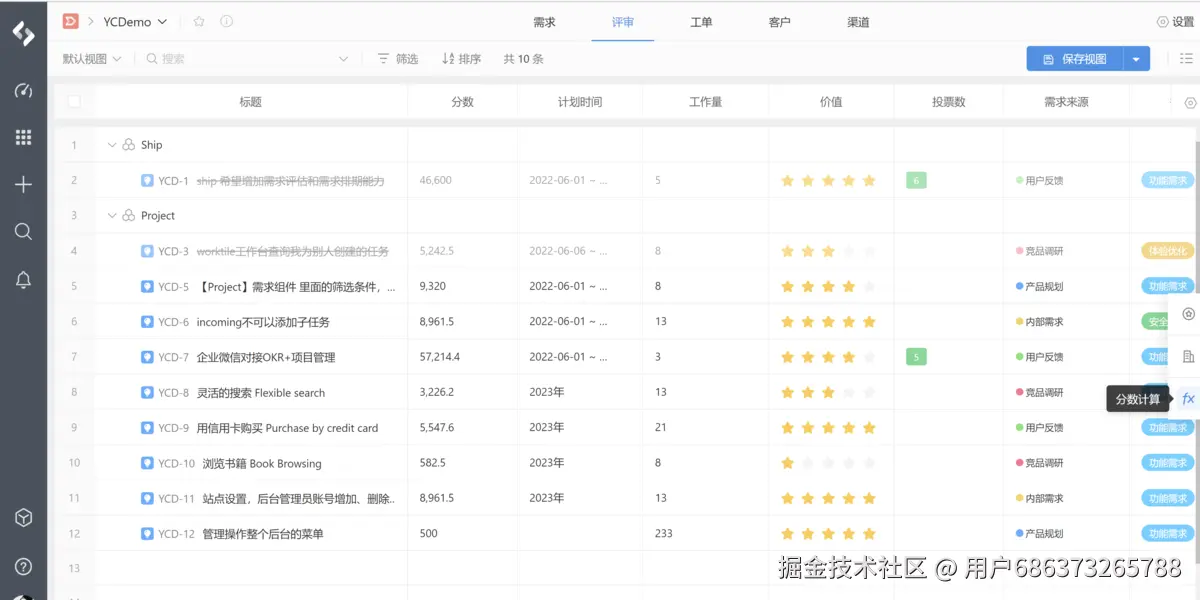Click the green vote badge 6 on YCD-1
The image size is (1200, 600).
pos(915,181)
